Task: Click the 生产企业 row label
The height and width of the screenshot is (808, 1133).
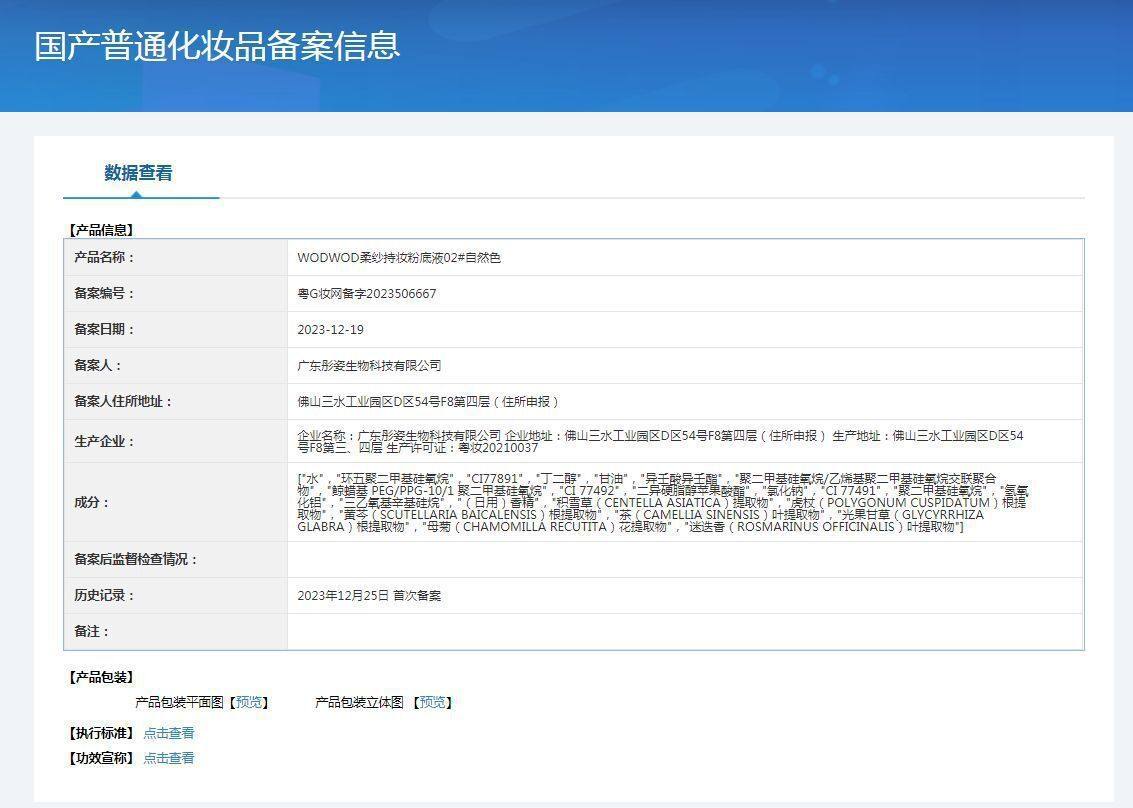Action: [x=104, y=442]
